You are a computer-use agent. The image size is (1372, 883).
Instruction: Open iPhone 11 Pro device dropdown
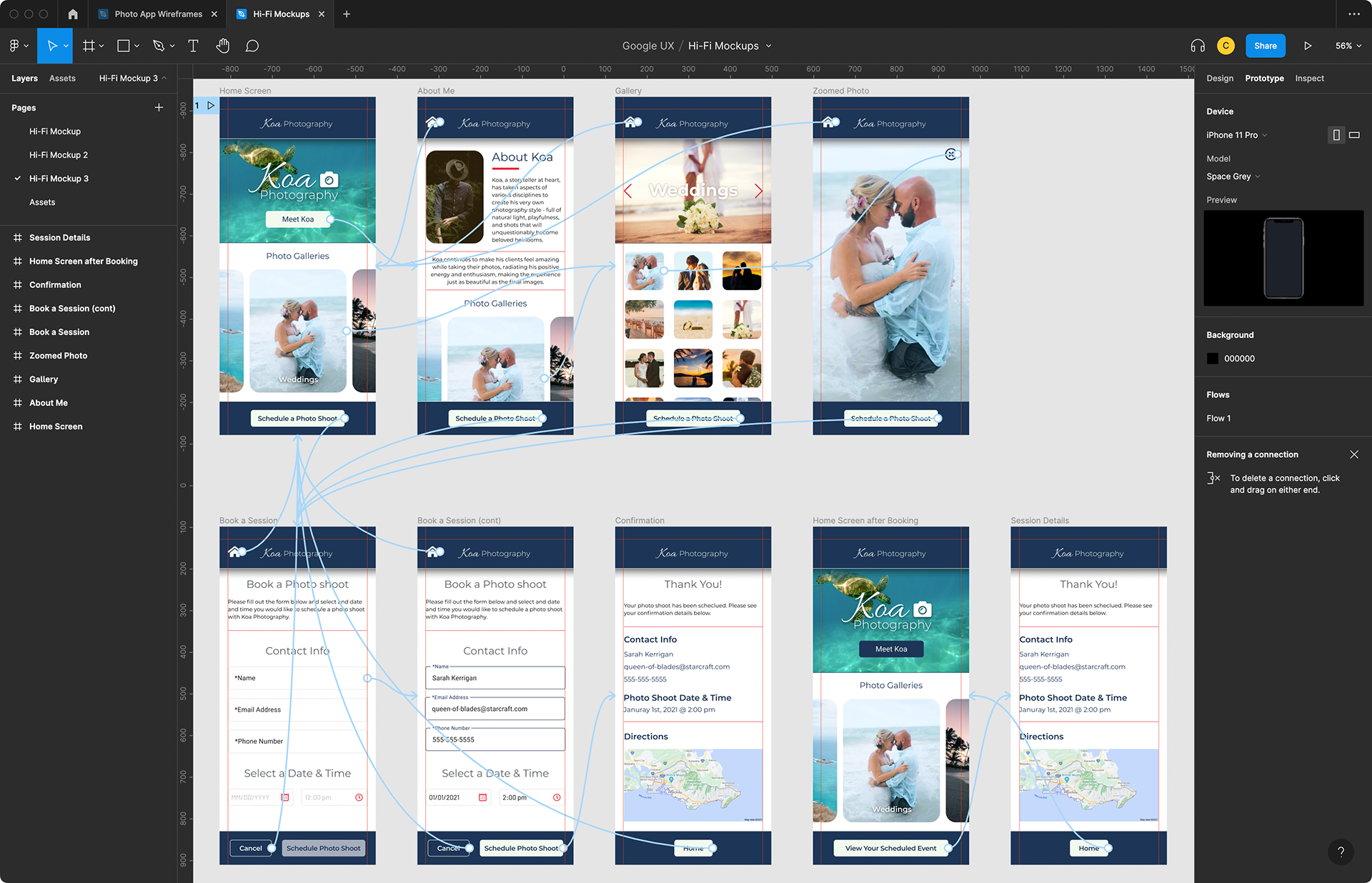[x=1236, y=135]
